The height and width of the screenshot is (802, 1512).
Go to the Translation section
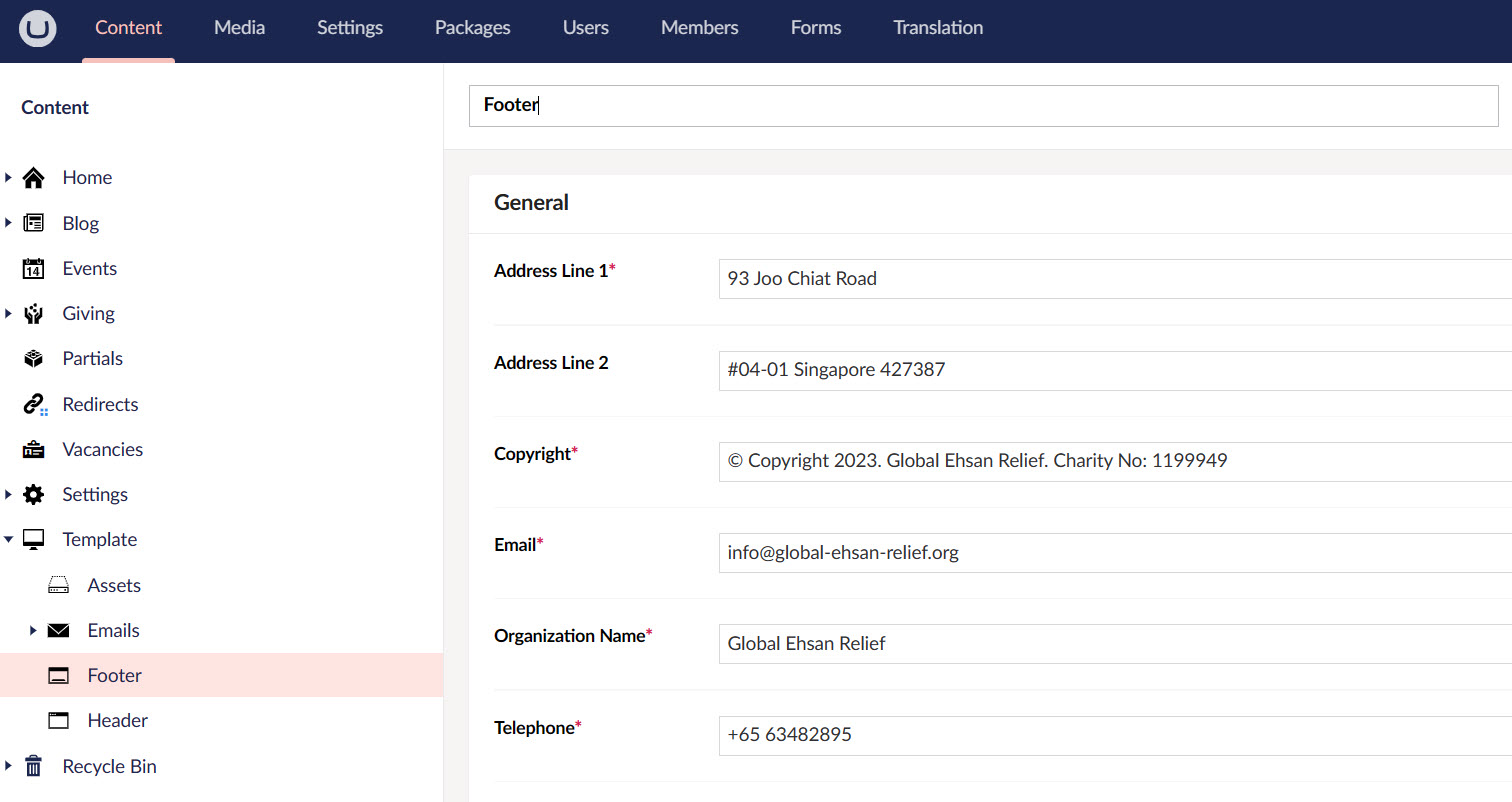click(x=938, y=28)
